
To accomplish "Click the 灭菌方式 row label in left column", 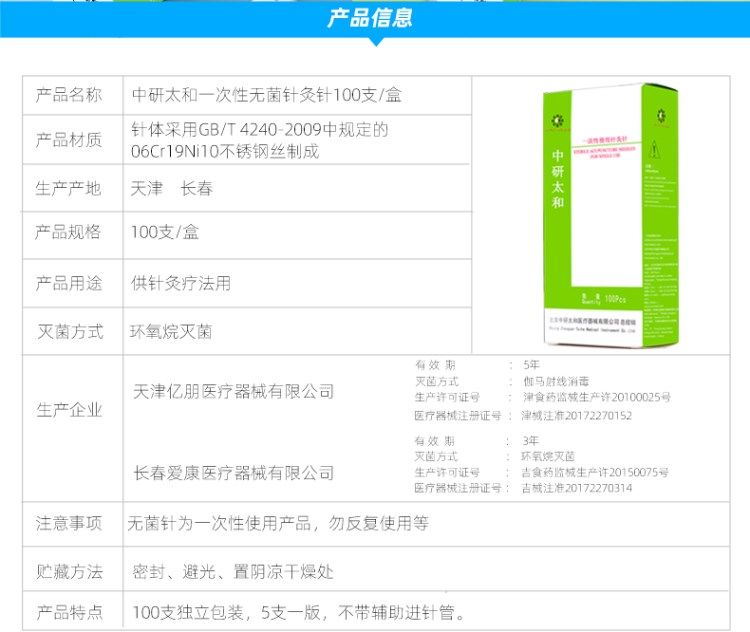I will [70, 332].
